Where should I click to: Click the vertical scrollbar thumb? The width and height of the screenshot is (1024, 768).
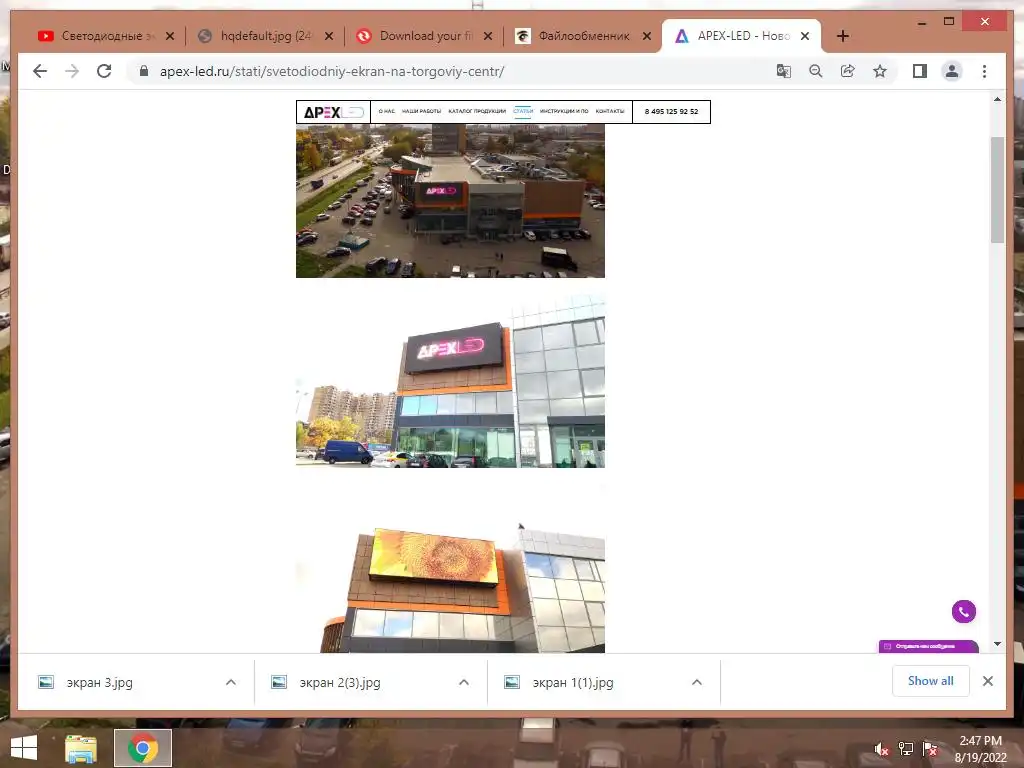(997, 189)
